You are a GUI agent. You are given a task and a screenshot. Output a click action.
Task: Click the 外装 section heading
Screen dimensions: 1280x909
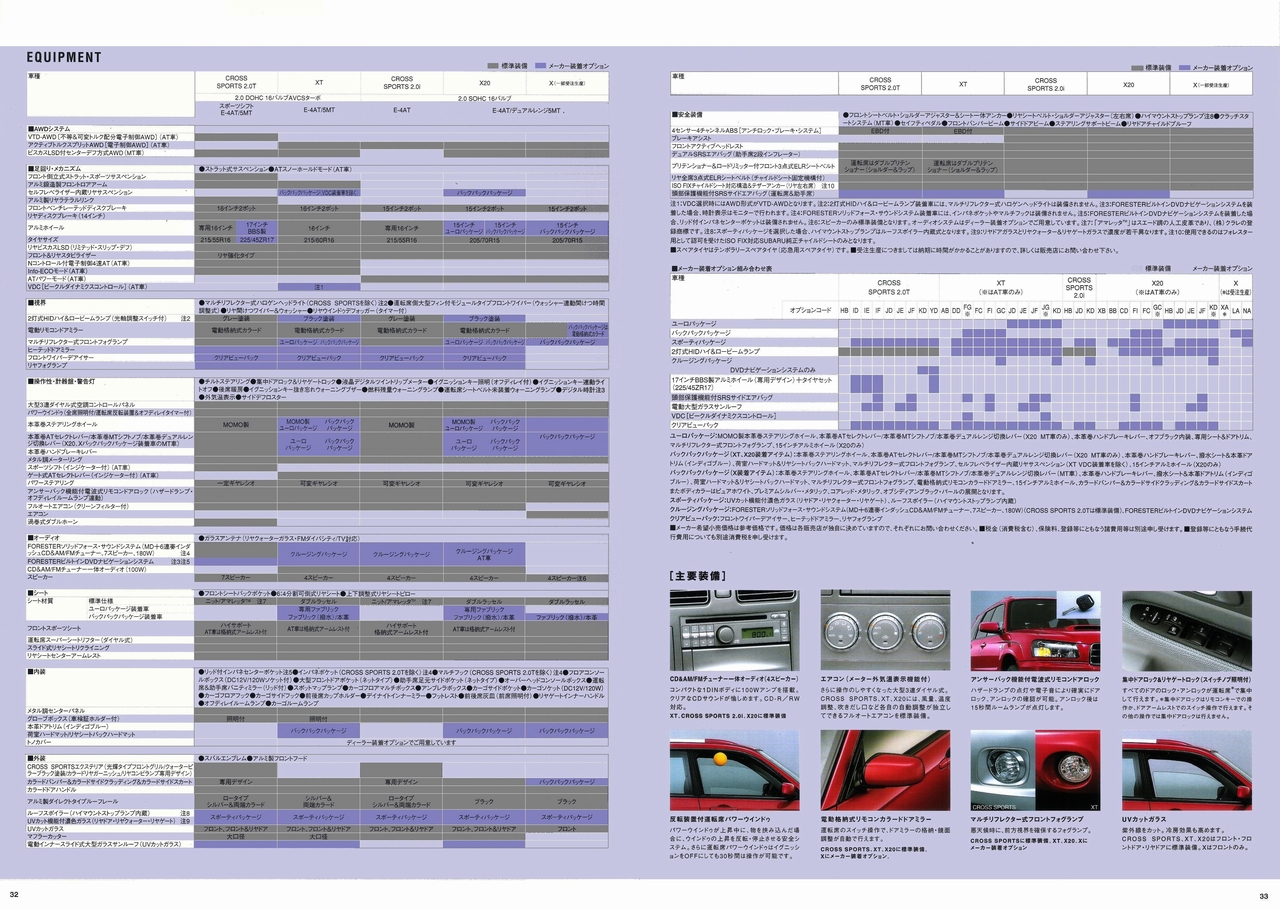(38, 758)
